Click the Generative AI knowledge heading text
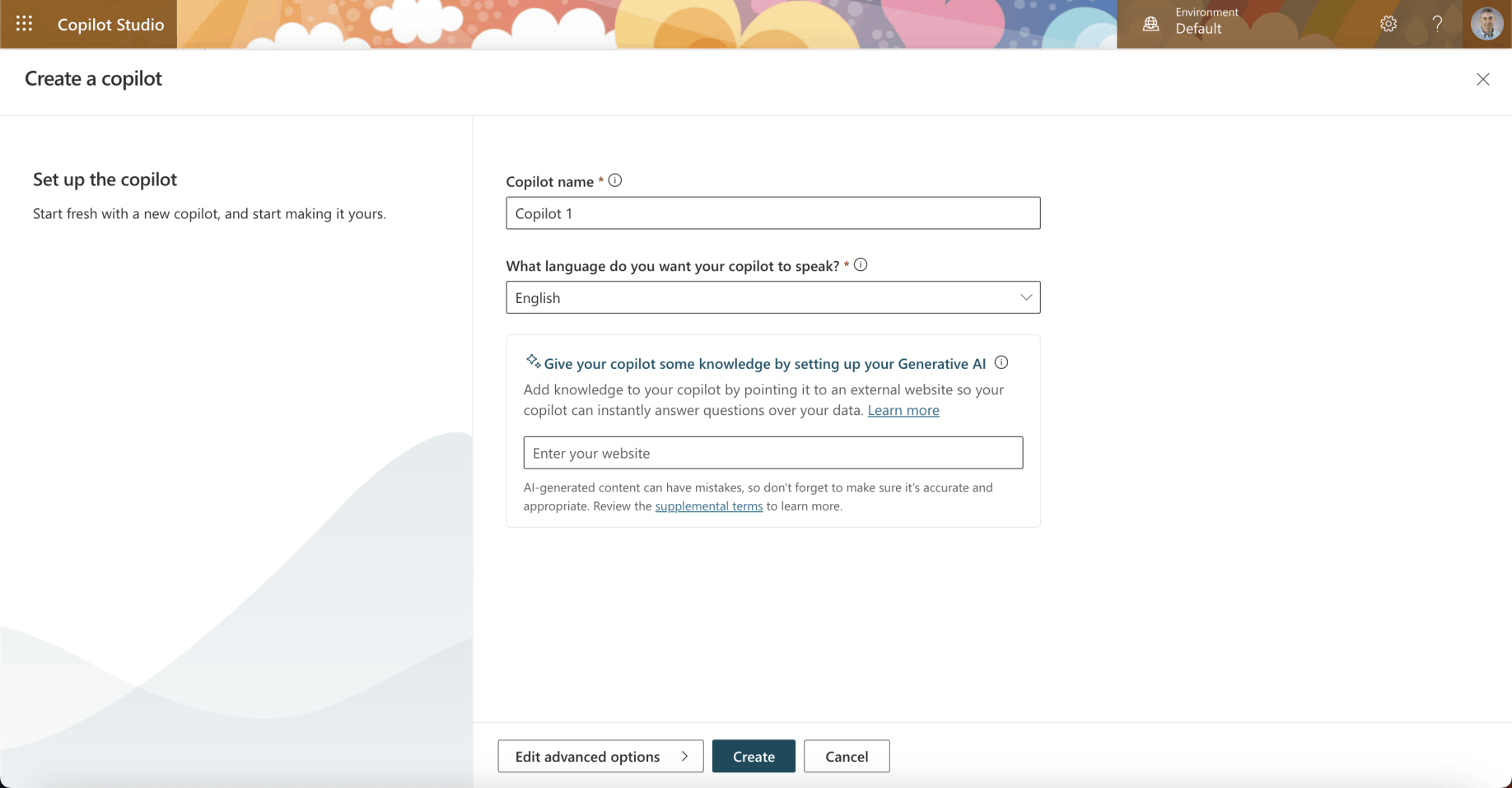Viewport: 1512px width, 788px height. click(x=765, y=364)
